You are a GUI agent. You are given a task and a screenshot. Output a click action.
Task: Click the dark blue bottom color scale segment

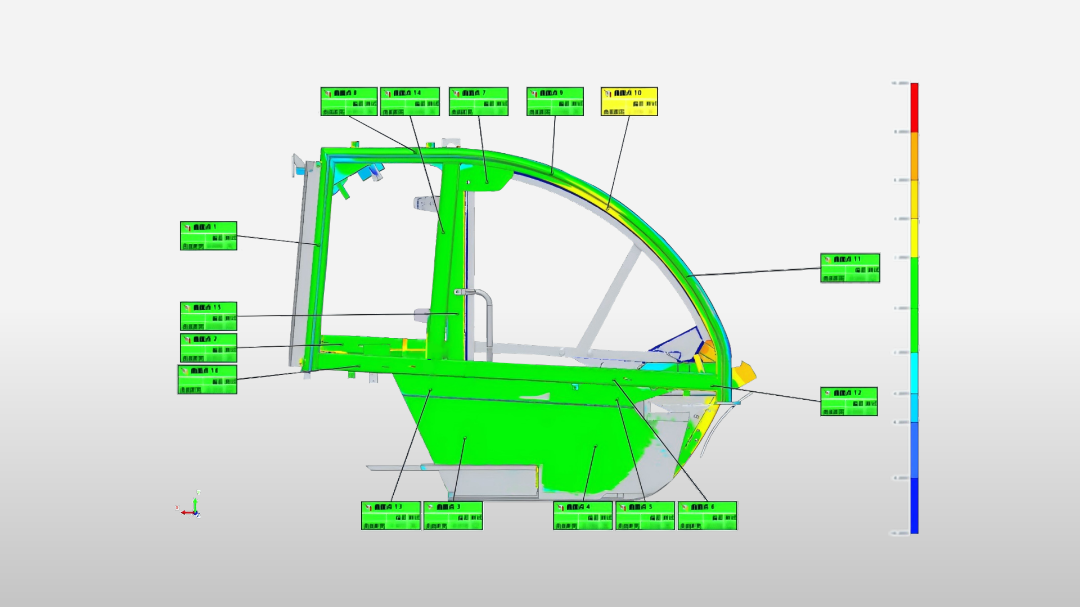coord(914,505)
